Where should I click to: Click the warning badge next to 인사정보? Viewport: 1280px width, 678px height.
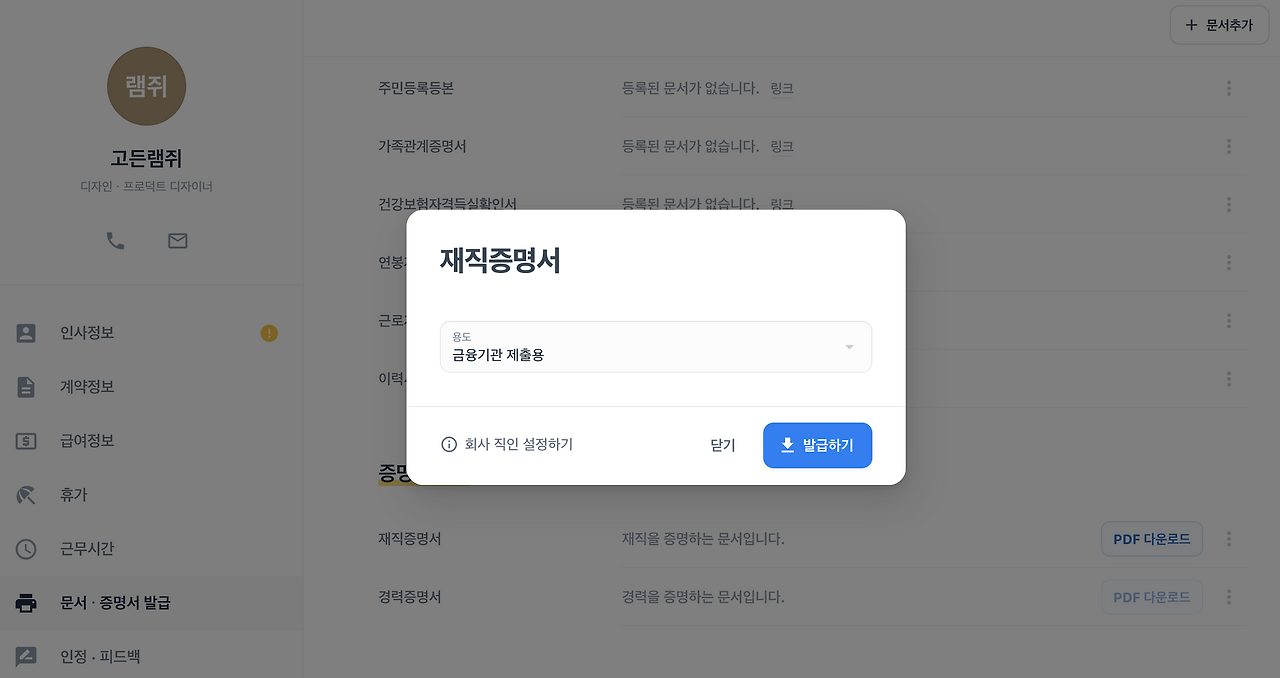[269, 333]
